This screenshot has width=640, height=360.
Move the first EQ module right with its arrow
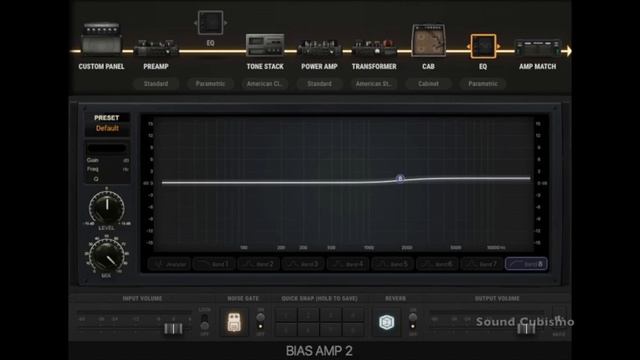point(226,23)
